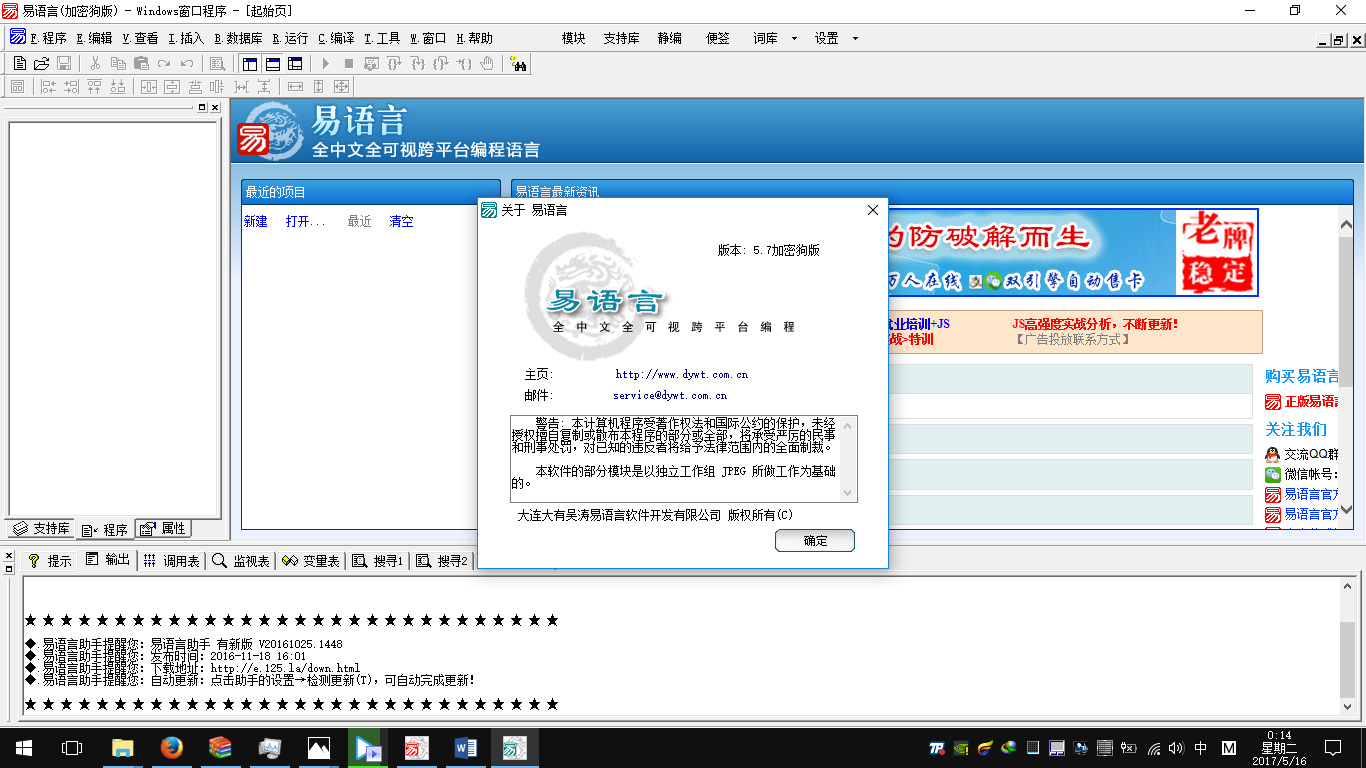The width and height of the screenshot is (1366, 768).
Task: Click 模块 in the menu bar
Action: click(x=574, y=38)
